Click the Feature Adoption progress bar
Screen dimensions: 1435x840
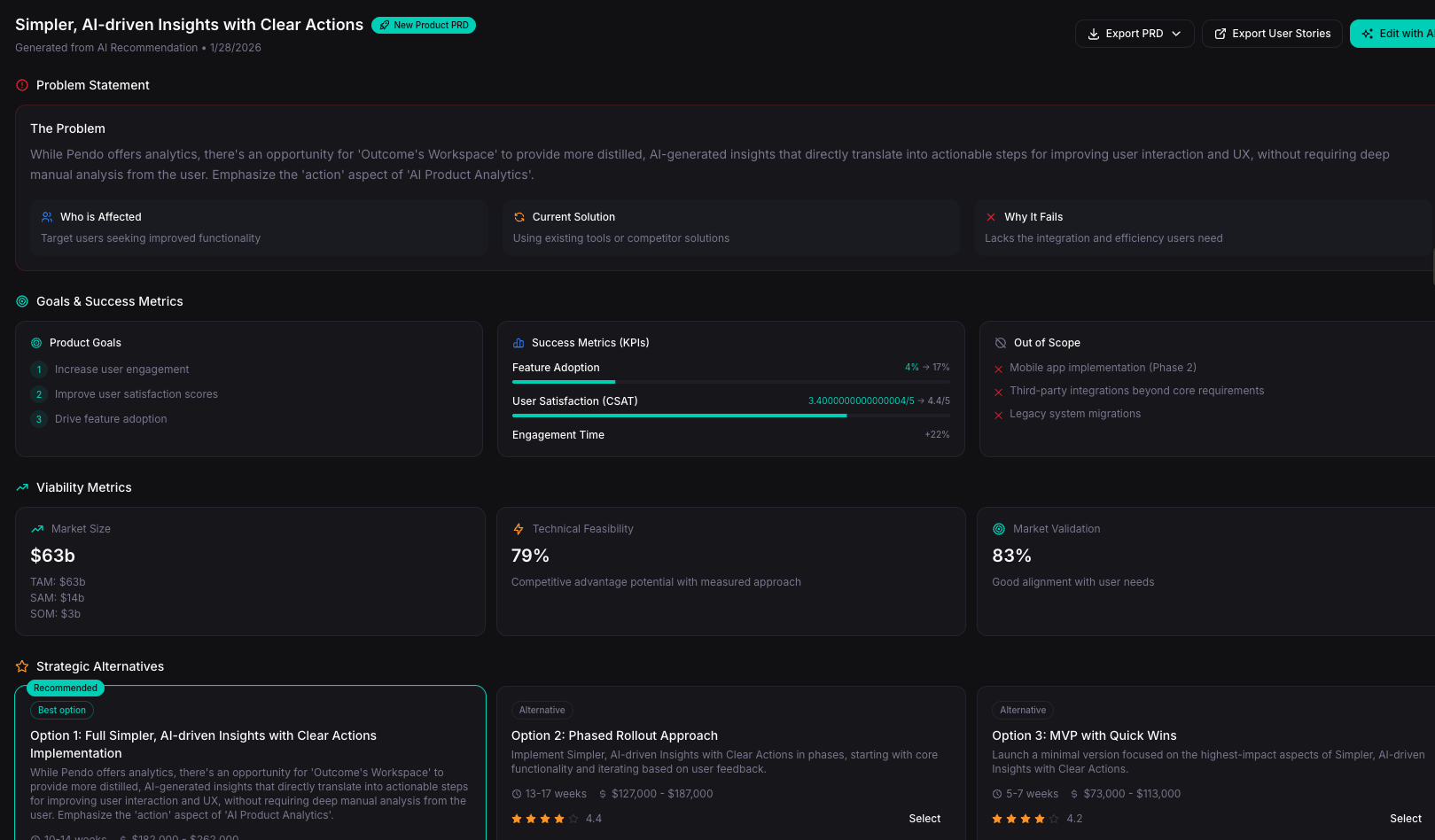[731, 382]
